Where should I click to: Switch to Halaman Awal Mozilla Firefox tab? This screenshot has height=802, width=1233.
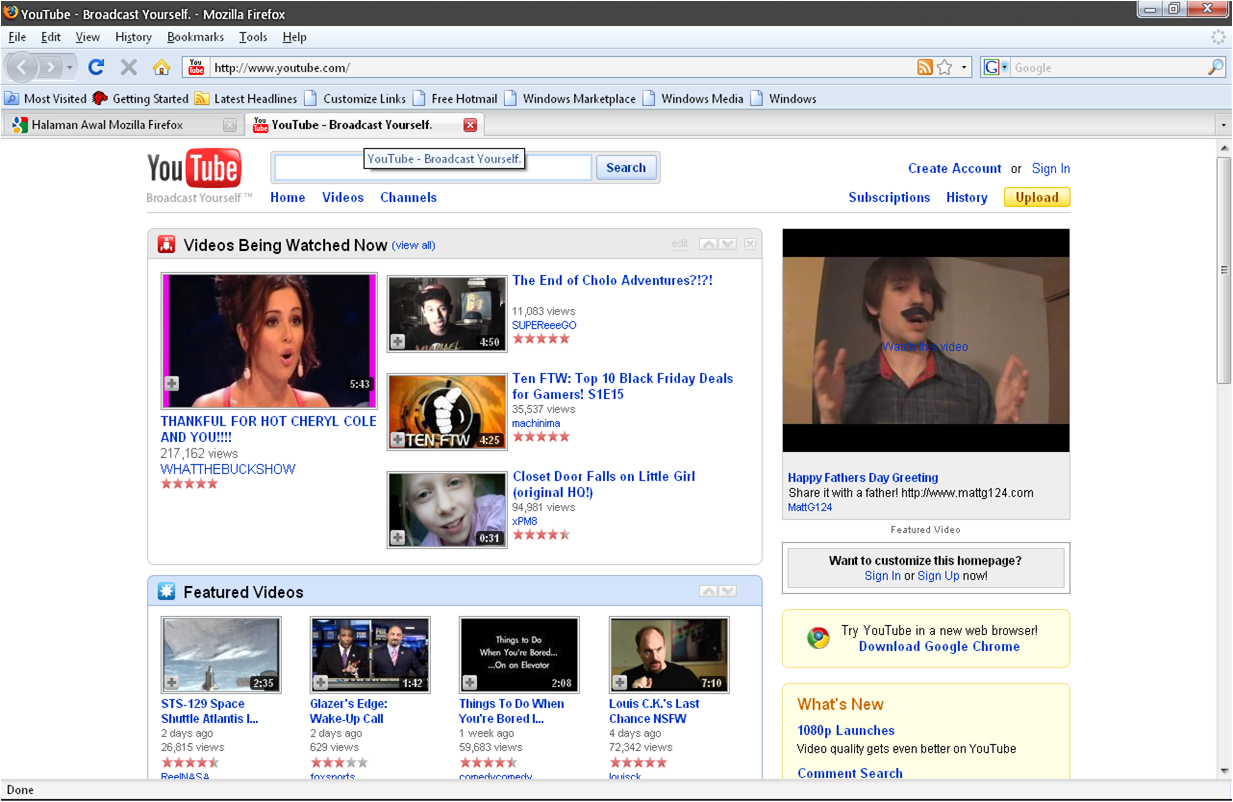(x=122, y=125)
